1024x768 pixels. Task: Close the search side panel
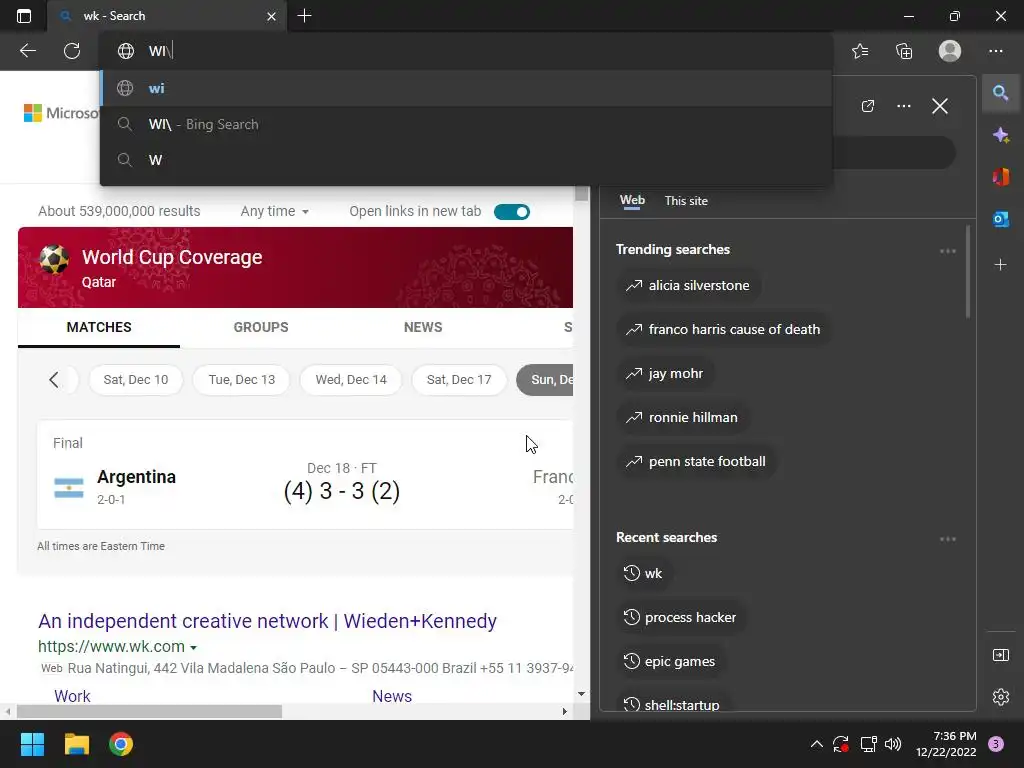pyautogui.click(x=940, y=106)
